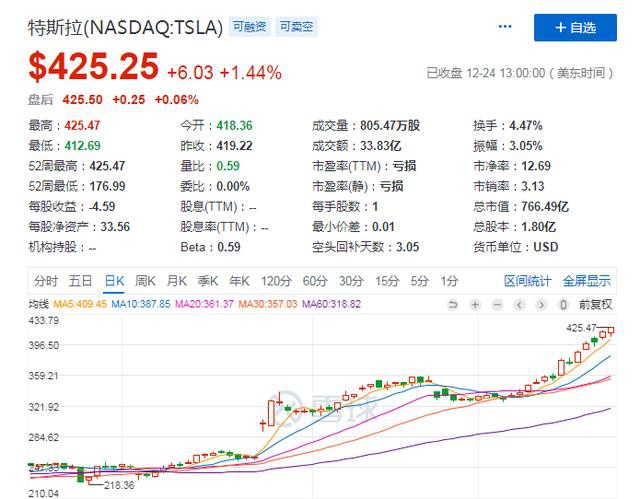Image resolution: width=640 pixels, height=499 pixels.
Task: Switch to the 日K chart tab
Action: (x=114, y=281)
